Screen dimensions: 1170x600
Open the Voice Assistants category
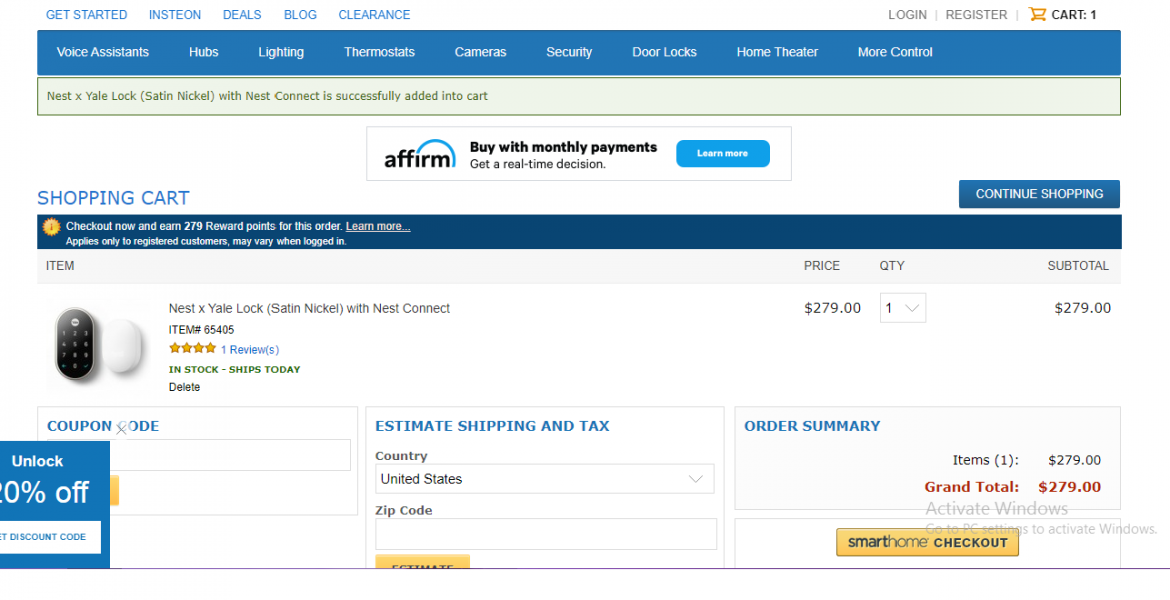click(x=103, y=52)
